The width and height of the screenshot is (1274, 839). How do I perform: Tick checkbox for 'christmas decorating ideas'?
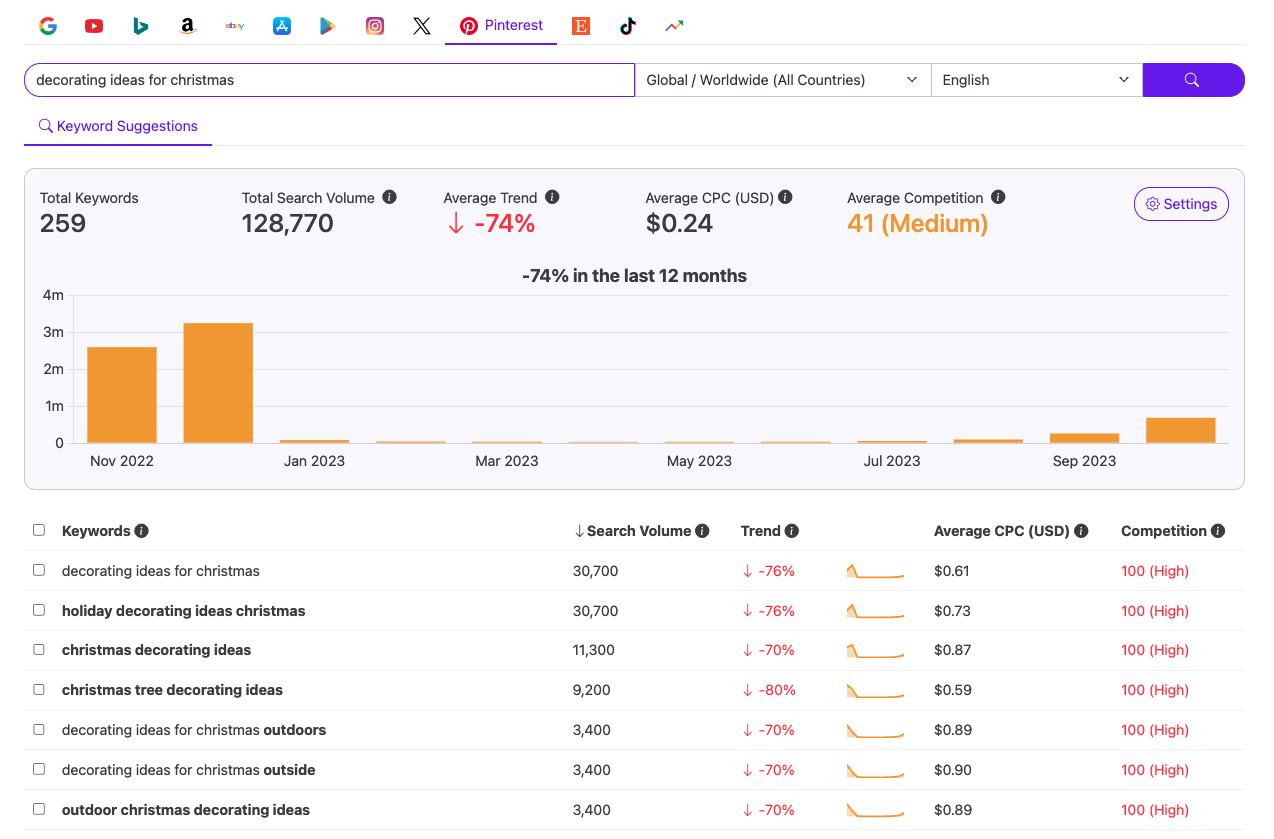[x=39, y=650]
